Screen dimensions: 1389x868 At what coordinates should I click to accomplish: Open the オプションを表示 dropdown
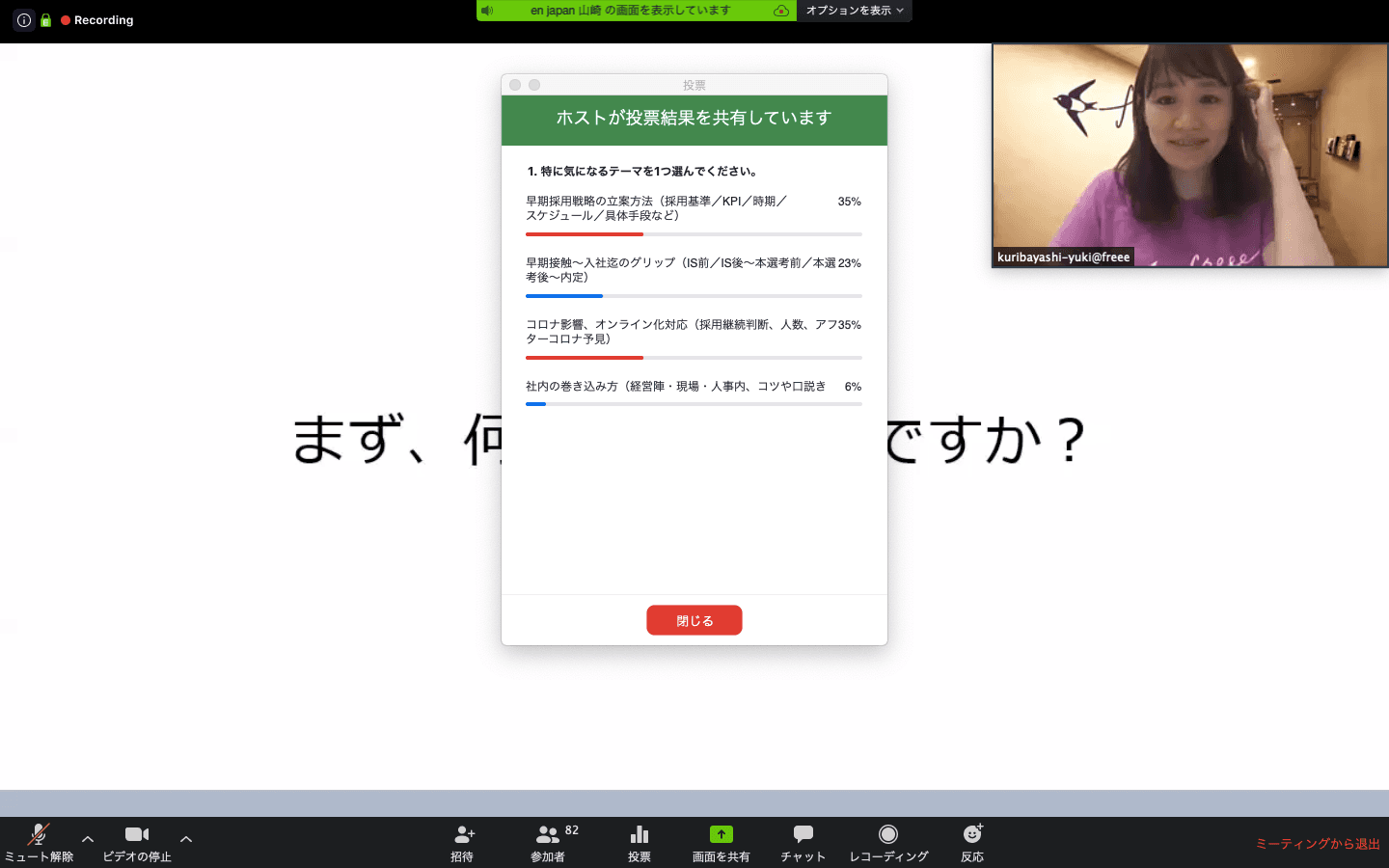coord(854,11)
